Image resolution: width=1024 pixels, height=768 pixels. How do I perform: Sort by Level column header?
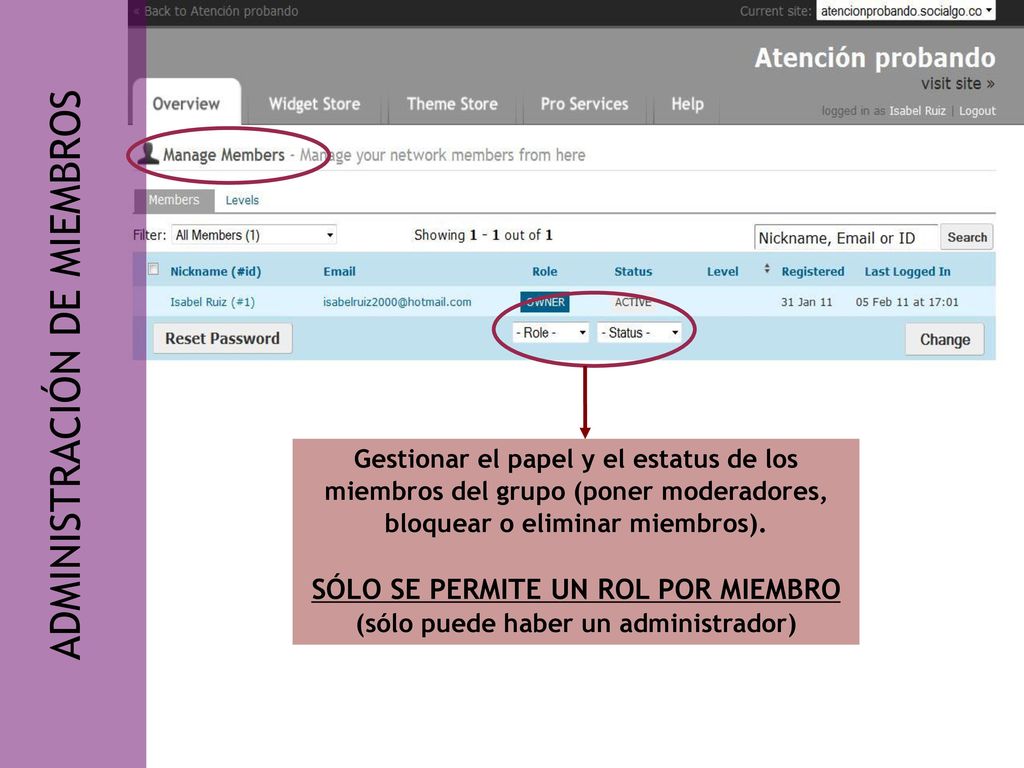tap(722, 272)
